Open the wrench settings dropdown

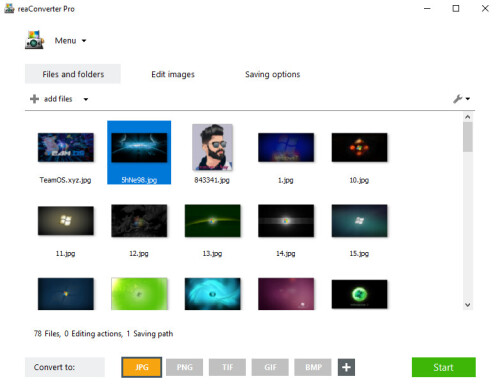(461, 99)
